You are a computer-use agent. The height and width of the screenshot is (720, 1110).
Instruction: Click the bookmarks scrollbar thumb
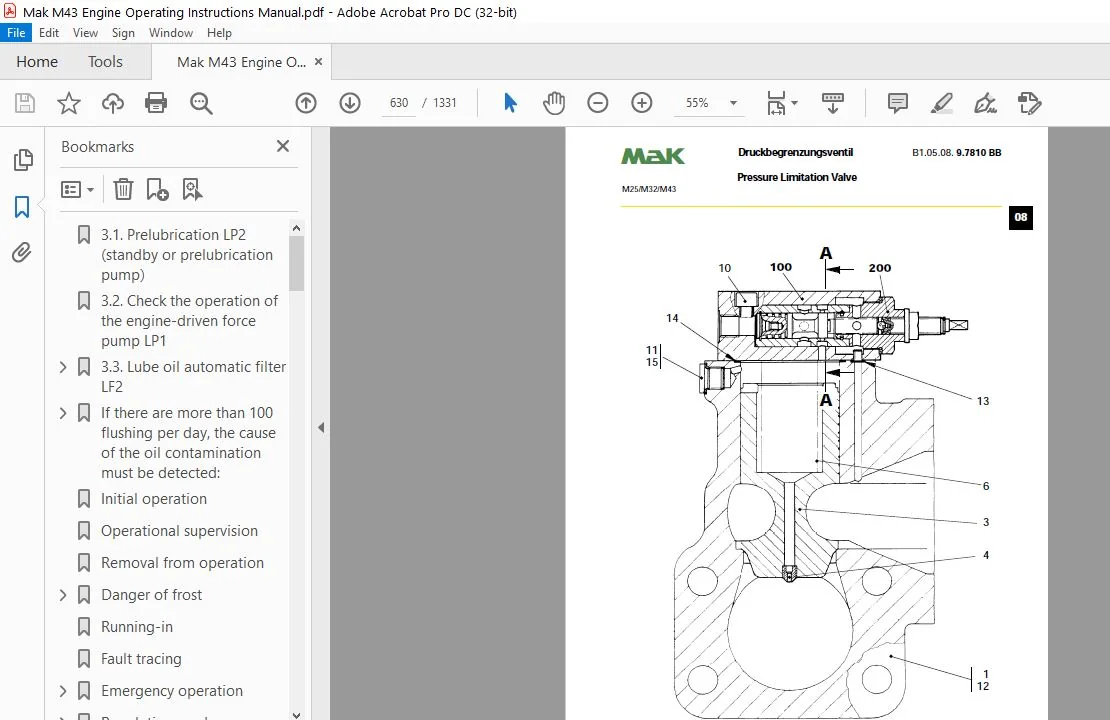(297, 263)
